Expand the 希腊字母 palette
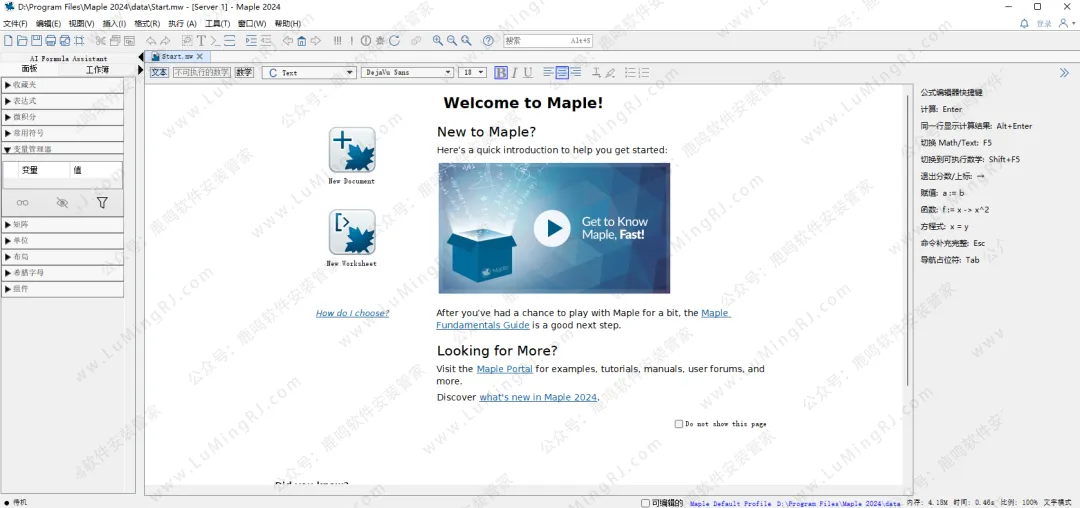The image size is (1080, 508). tap(63, 273)
